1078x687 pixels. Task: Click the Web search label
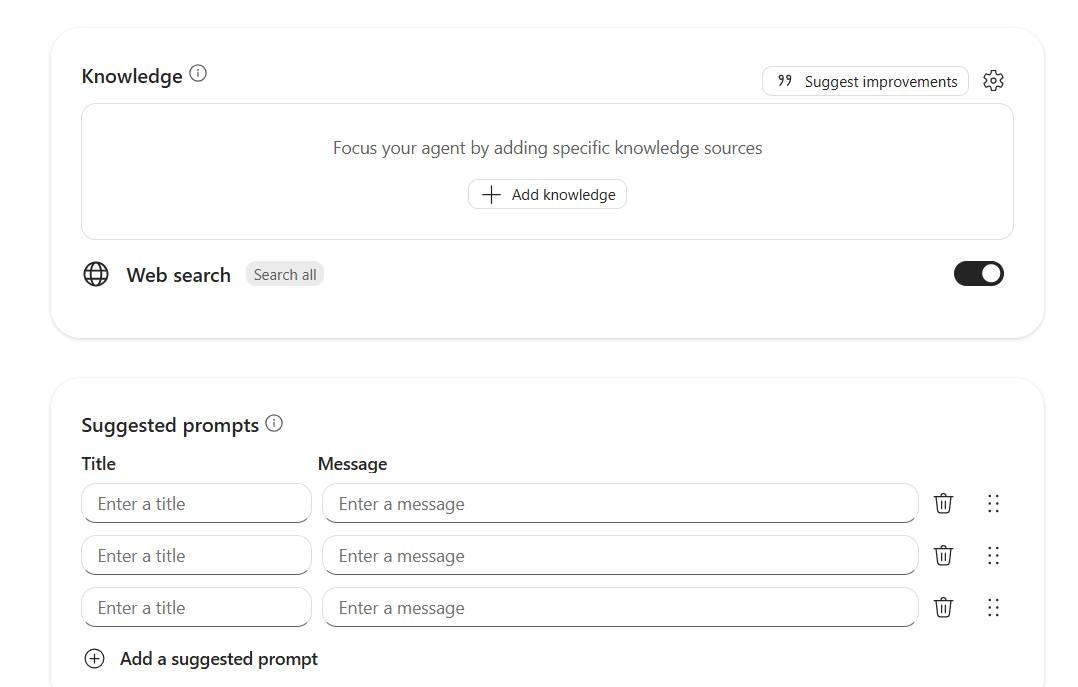179,275
